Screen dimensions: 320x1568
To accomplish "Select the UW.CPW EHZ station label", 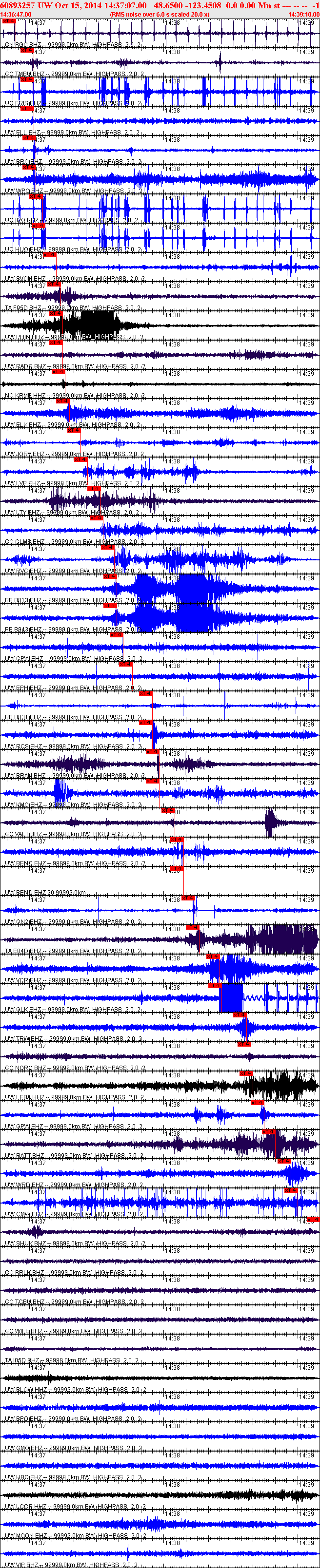I will tap(73, 659).
